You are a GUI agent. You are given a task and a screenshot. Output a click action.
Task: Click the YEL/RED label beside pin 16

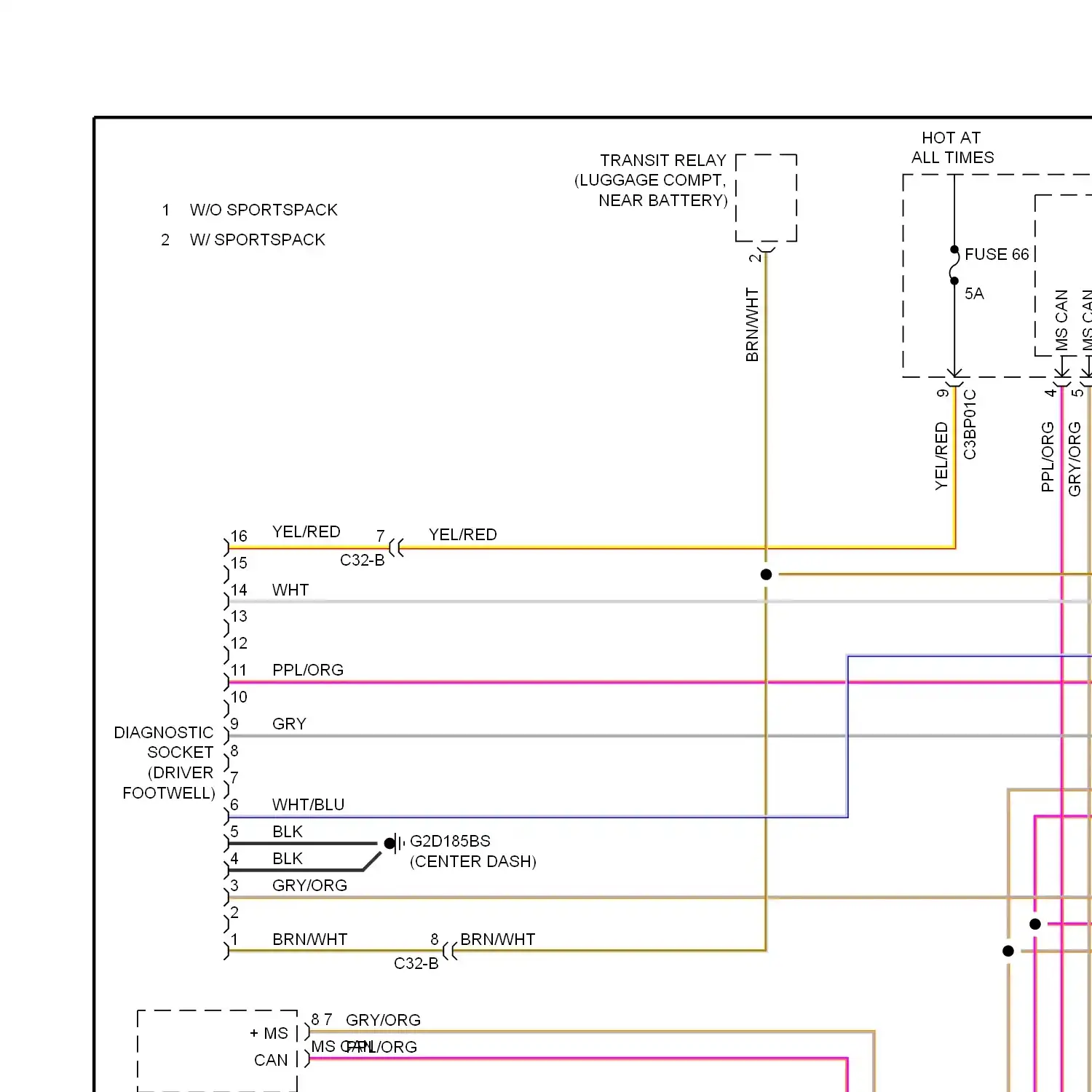[306, 531]
